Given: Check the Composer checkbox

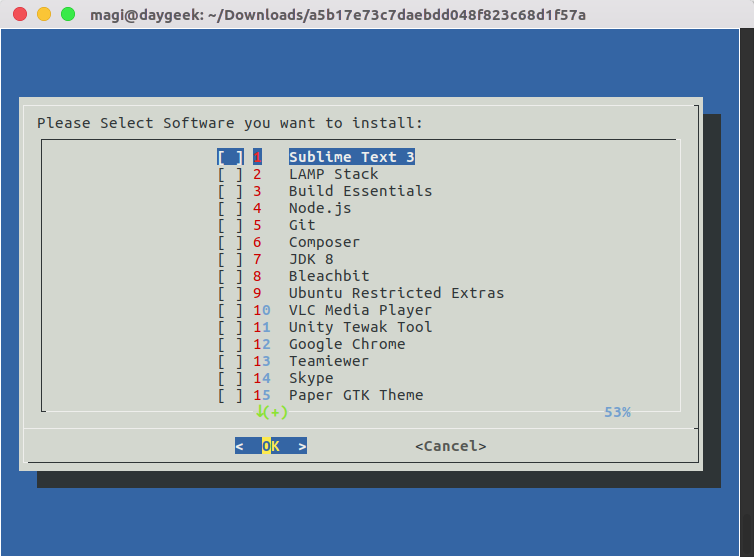Looking at the screenshot, I should coord(230,242).
